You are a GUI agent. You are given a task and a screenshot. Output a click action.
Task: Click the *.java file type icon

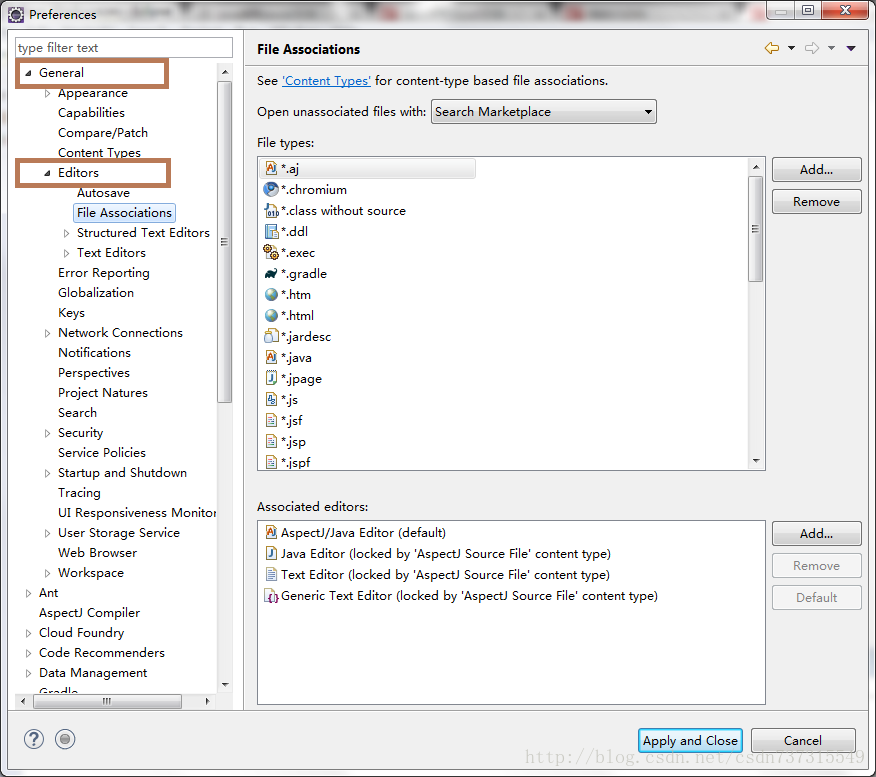(x=271, y=357)
